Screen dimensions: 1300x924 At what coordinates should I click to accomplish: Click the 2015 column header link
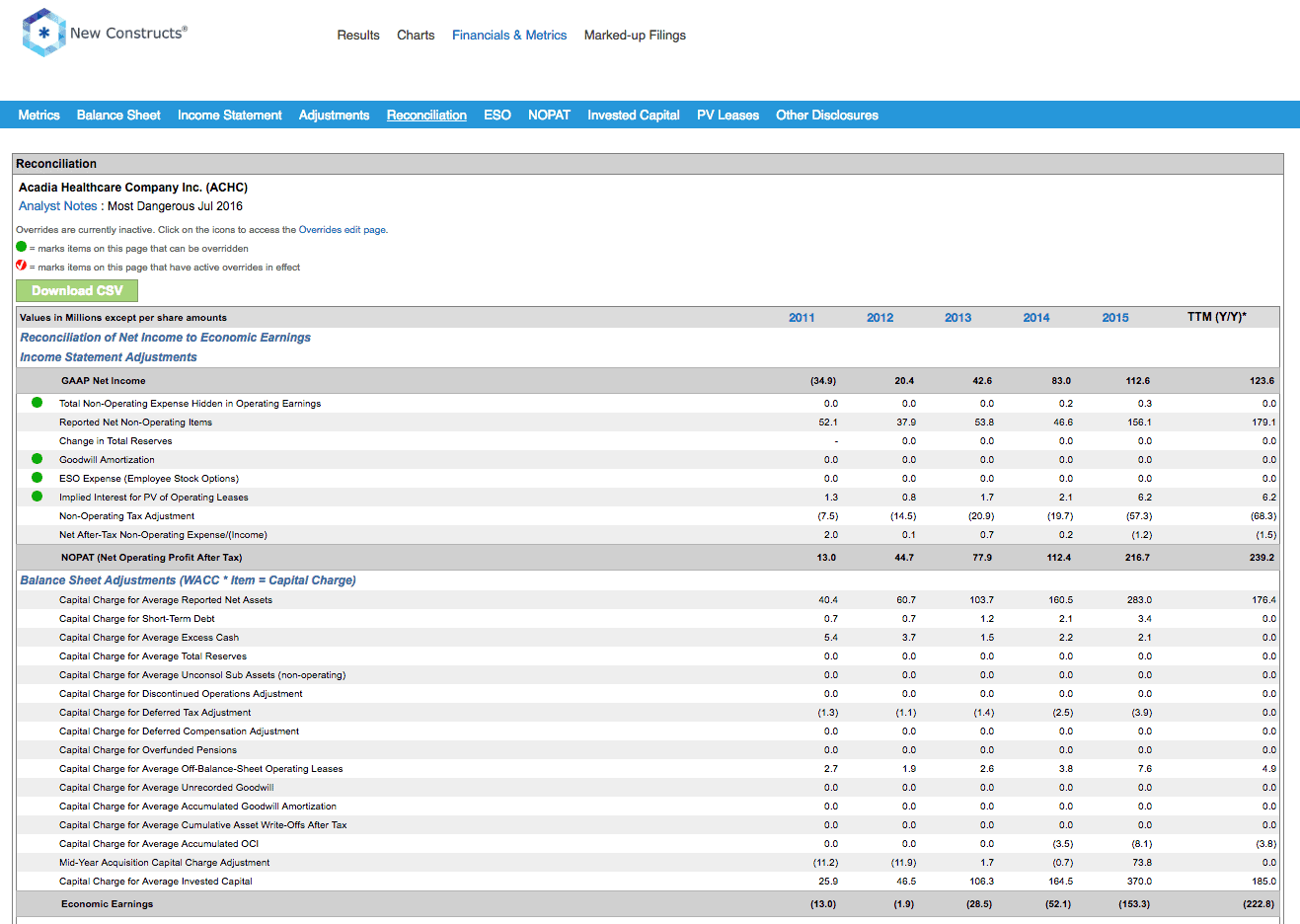(1115, 317)
